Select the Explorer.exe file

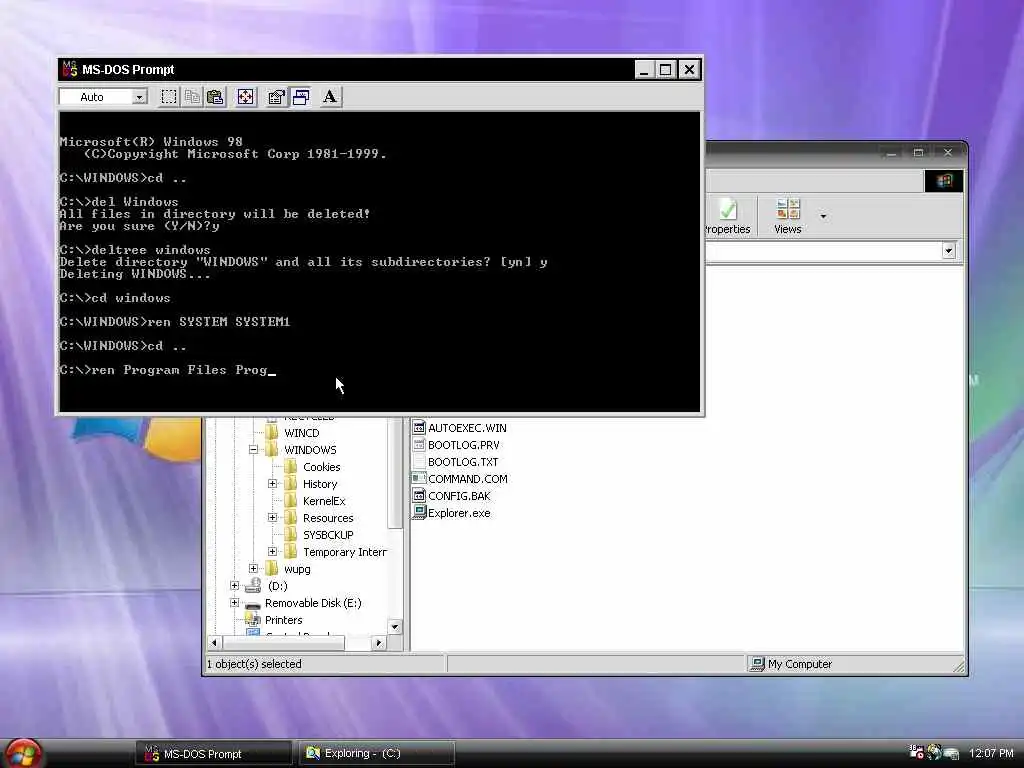[459, 513]
